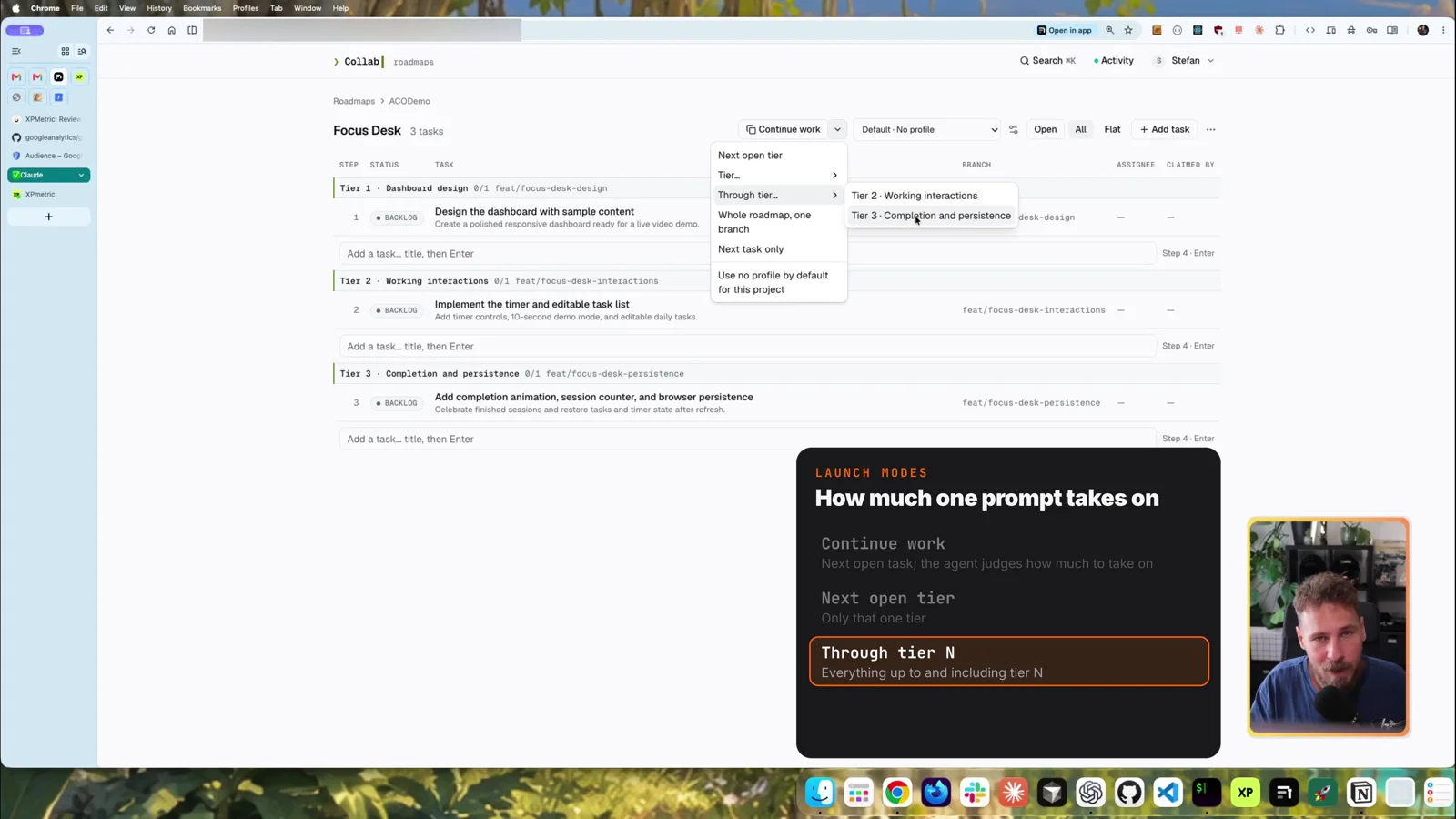Toggle the Flat view

point(1112,129)
